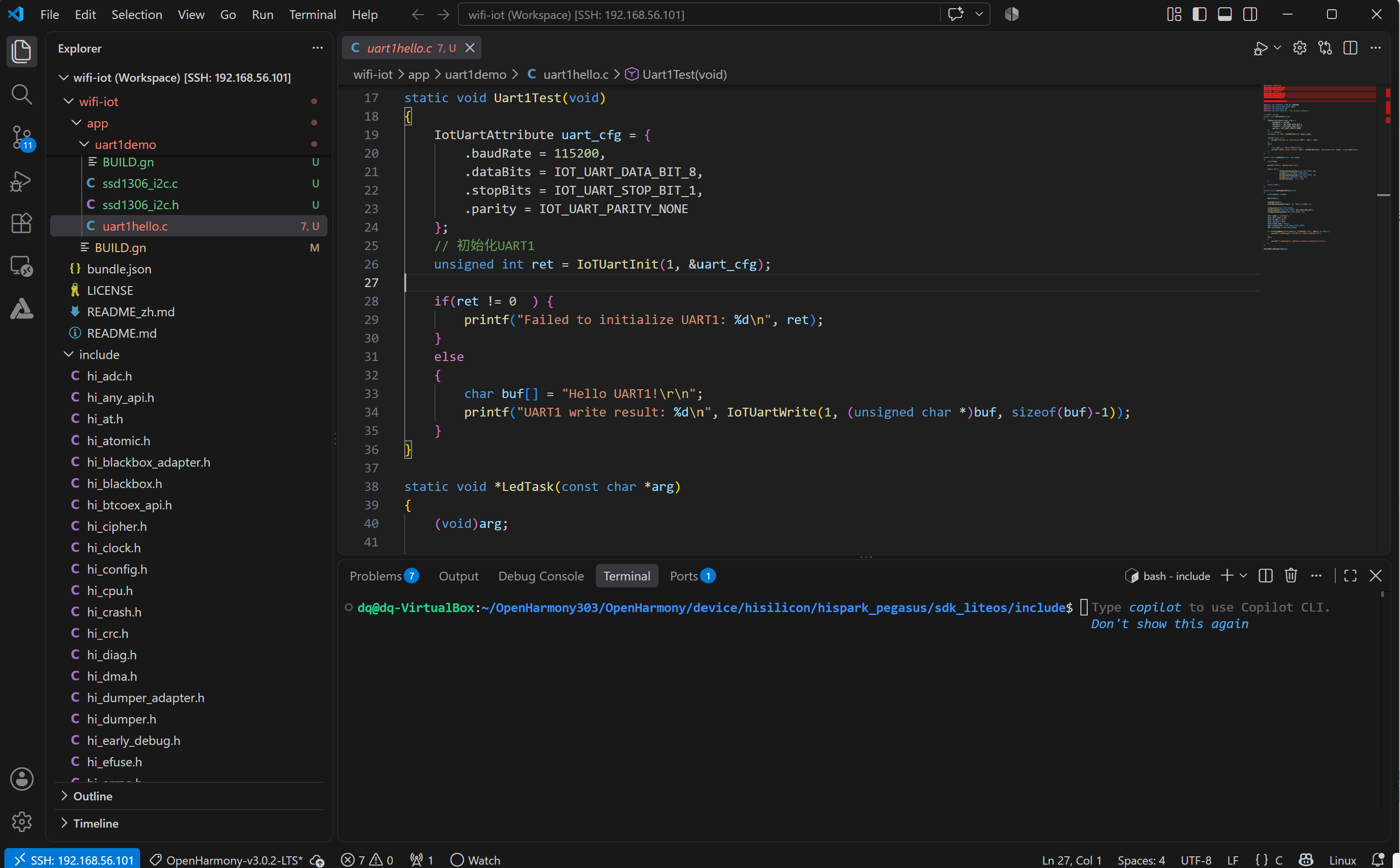Screen dimensions: 1400x868
Task: Open dropdown next to Run/Debug button
Action: (x=1277, y=48)
